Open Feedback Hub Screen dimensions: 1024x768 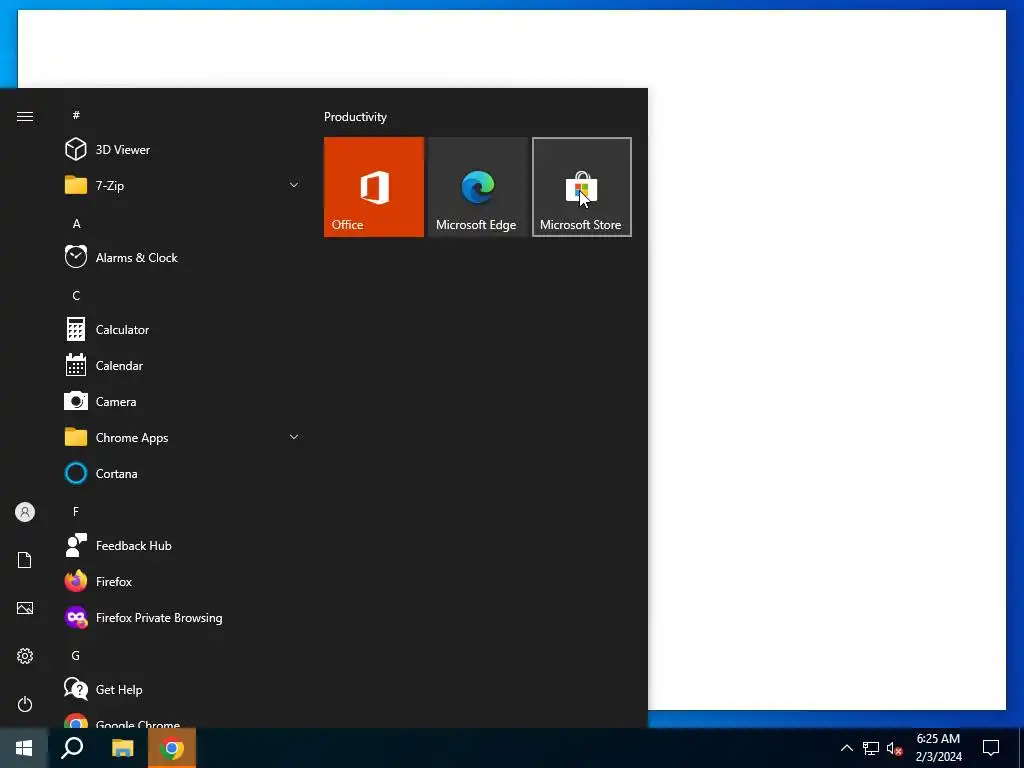pyautogui.click(x=183, y=545)
